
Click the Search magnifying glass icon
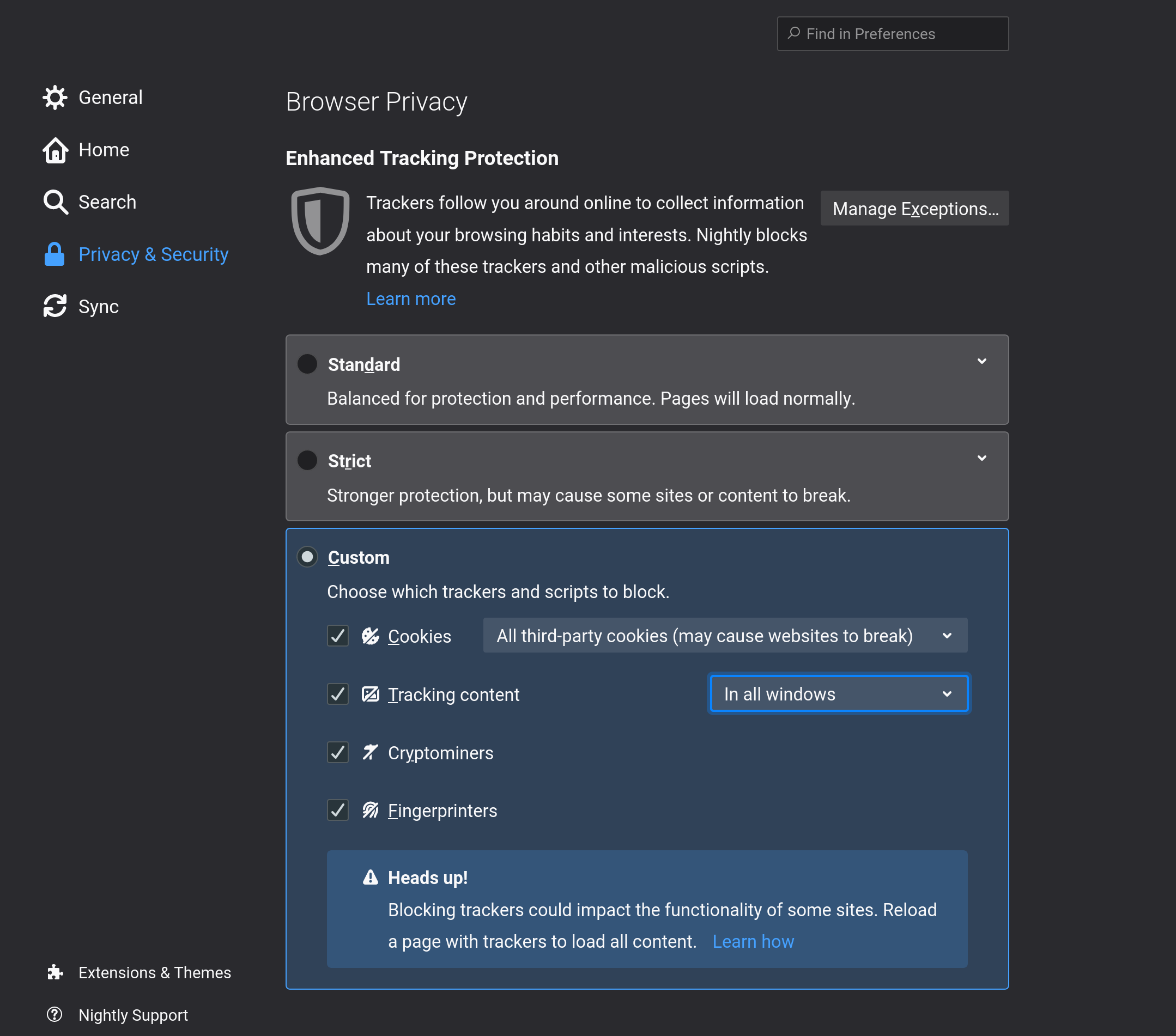55,202
